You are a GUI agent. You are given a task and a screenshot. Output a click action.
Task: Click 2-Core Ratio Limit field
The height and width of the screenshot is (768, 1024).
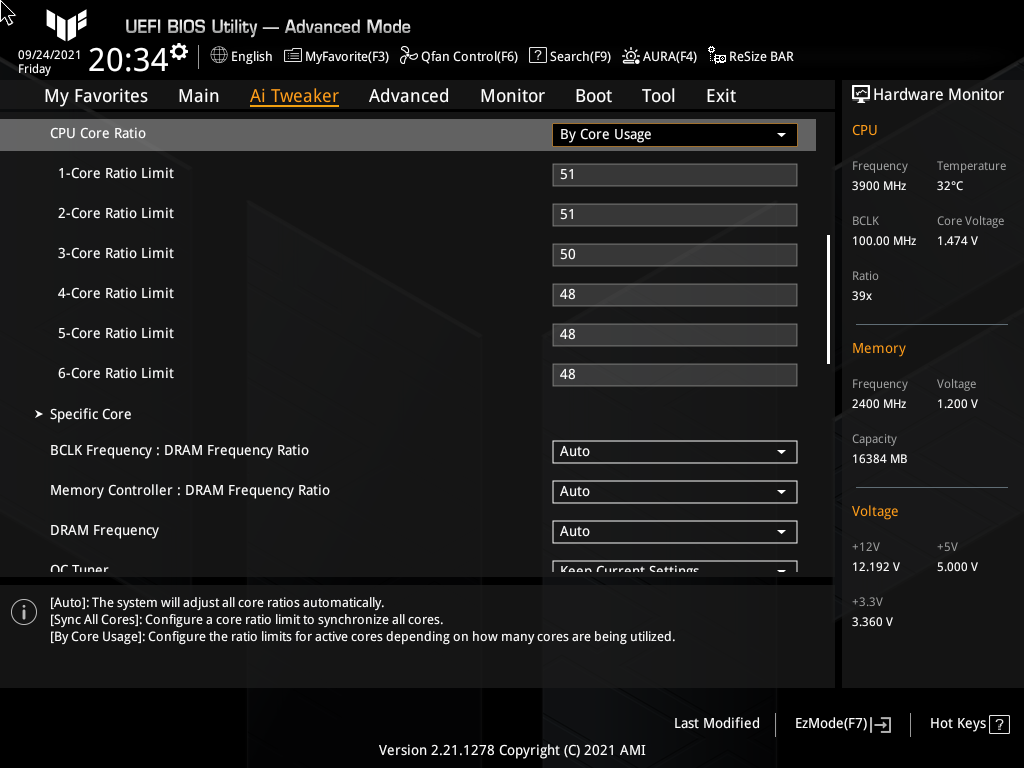click(675, 214)
